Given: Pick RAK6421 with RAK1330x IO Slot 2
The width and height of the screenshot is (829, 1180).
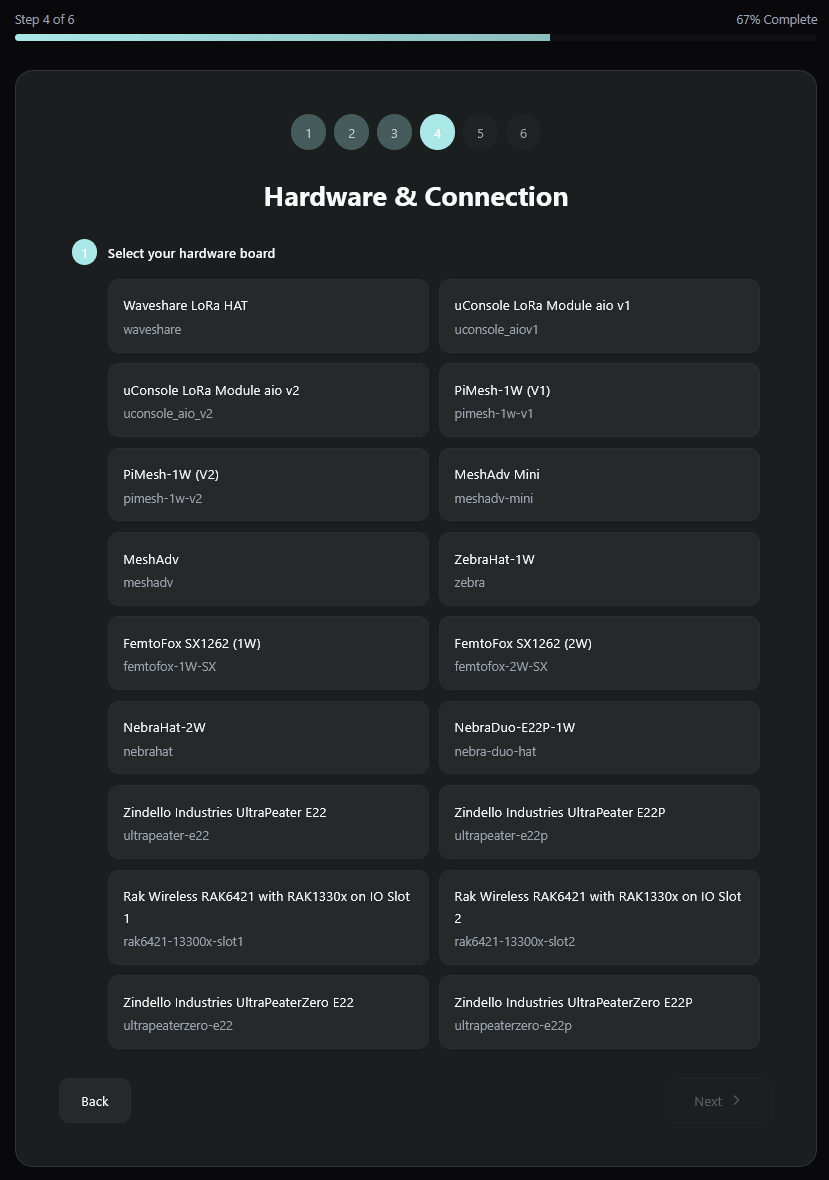Looking at the screenshot, I should tap(599, 917).
